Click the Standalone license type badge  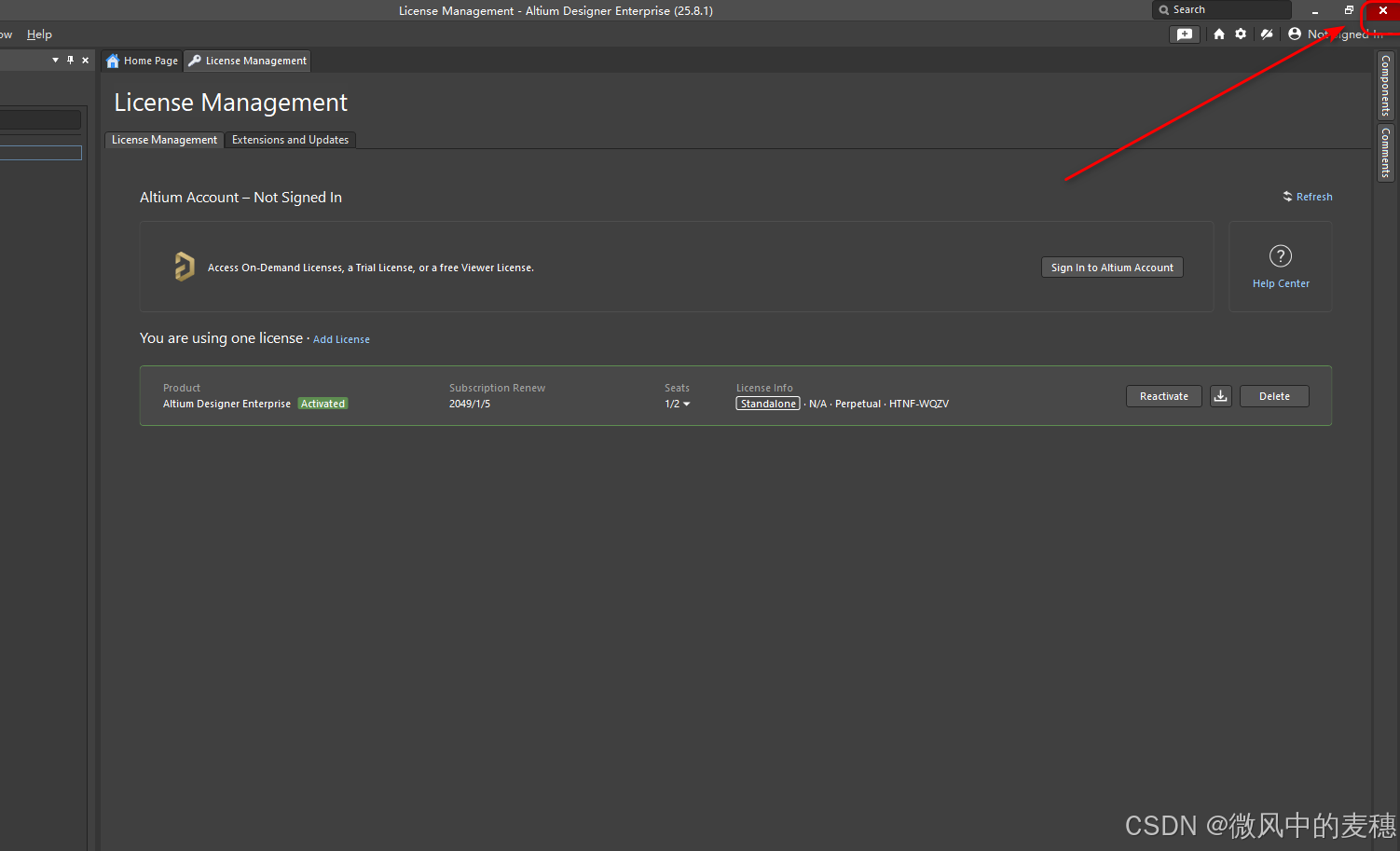(x=768, y=404)
